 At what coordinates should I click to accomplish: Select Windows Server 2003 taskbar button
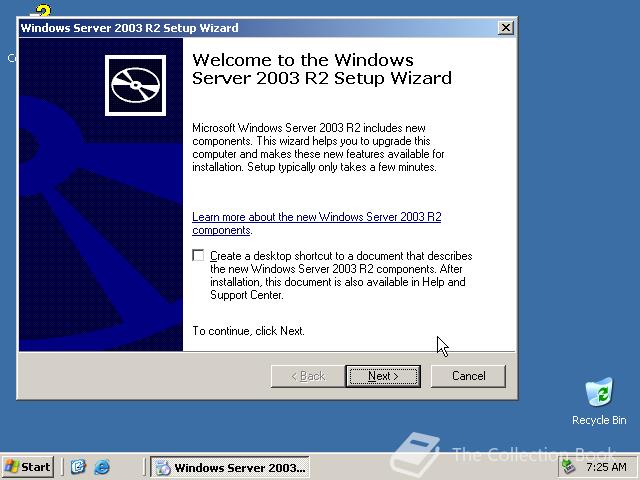[x=230, y=467]
